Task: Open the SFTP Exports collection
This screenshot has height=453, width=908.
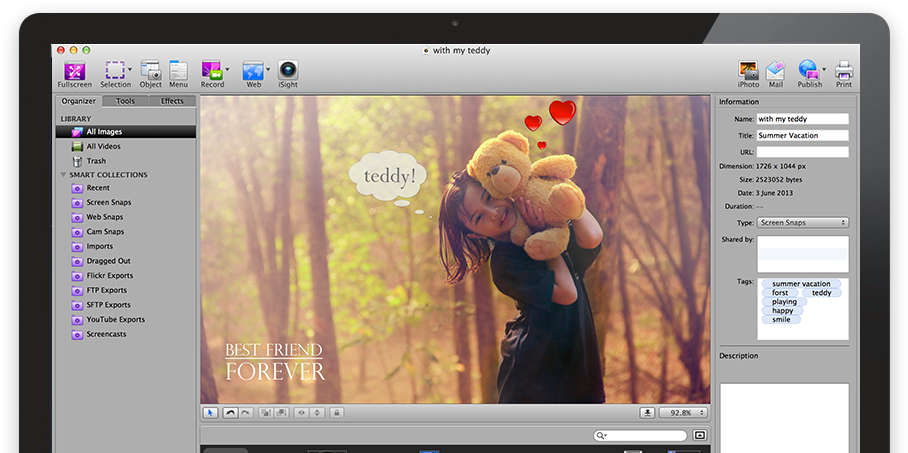Action: click(x=126, y=305)
